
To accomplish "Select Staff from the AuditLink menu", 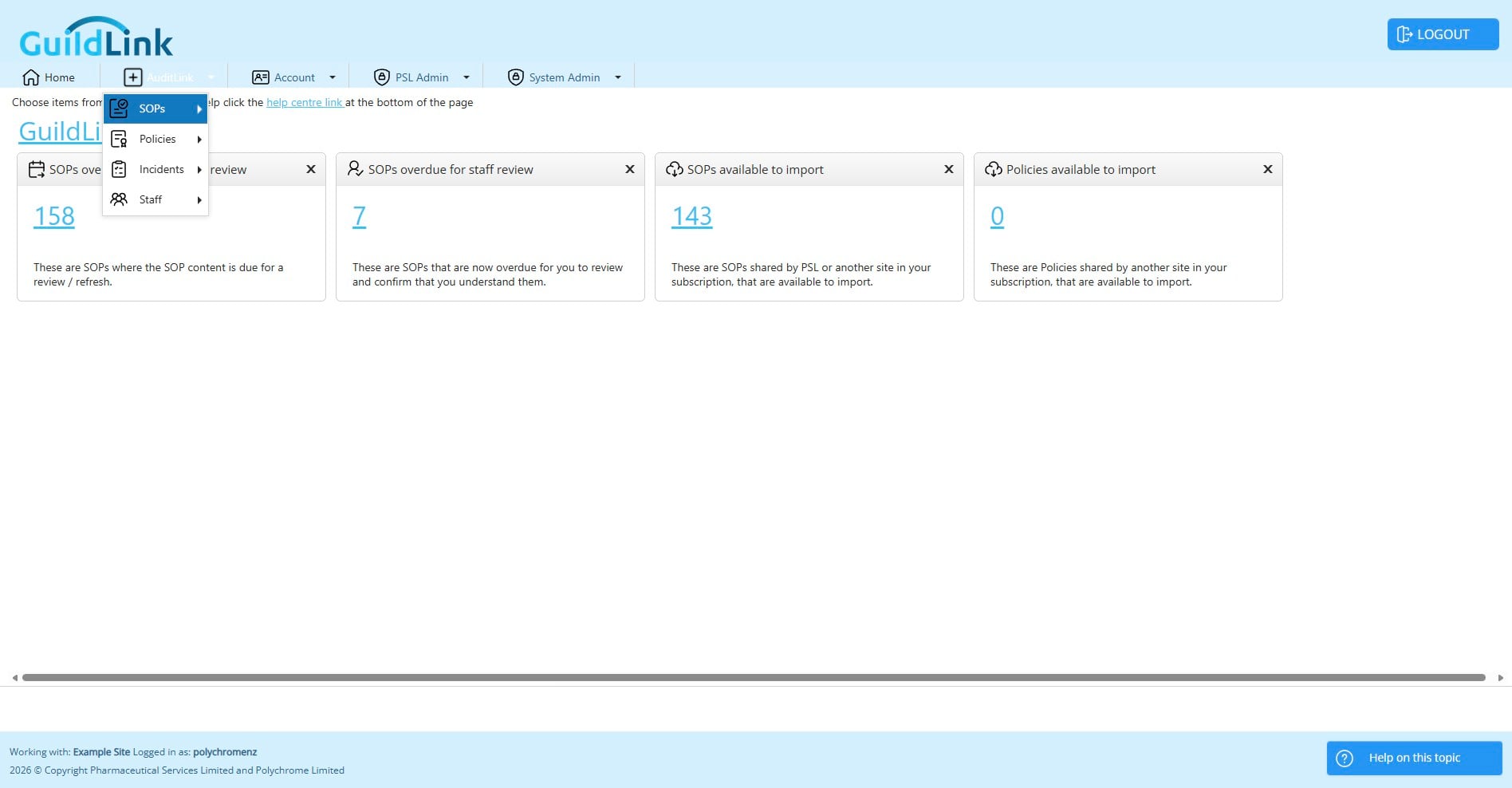I will coord(156,199).
